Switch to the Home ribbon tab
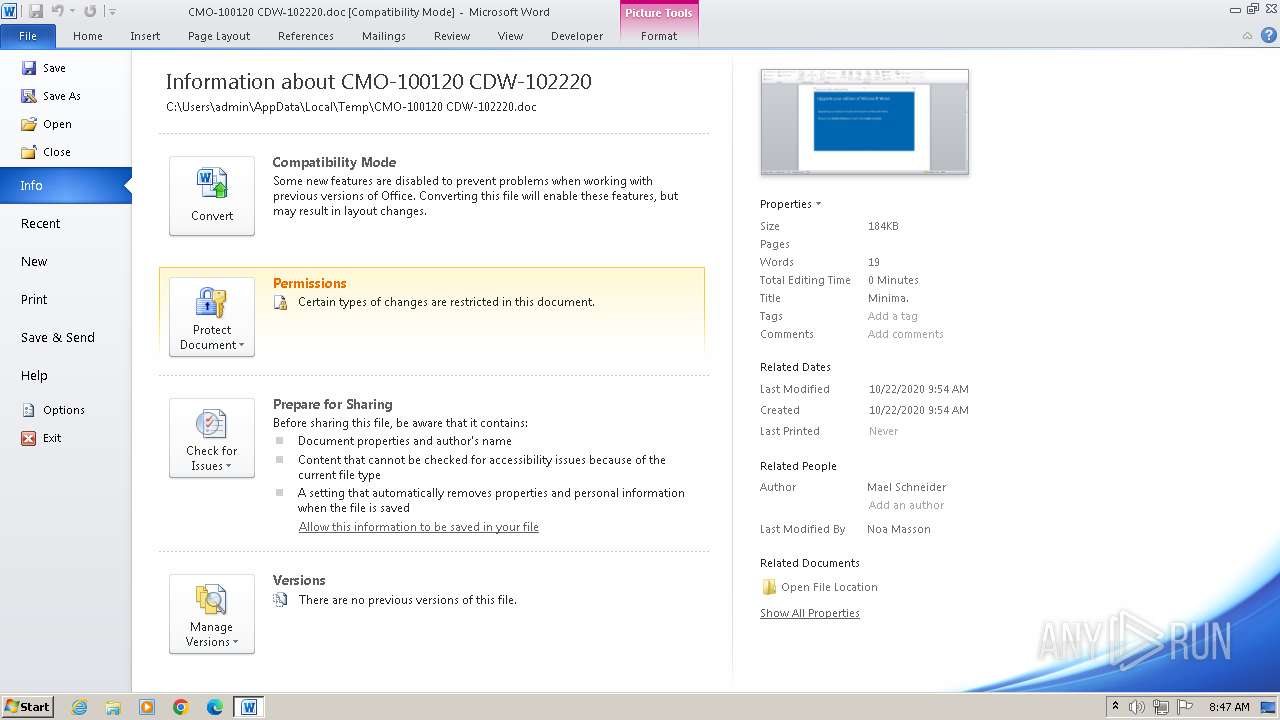Image resolution: width=1280 pixels, height=720 pixels. (x=88, y=36)
